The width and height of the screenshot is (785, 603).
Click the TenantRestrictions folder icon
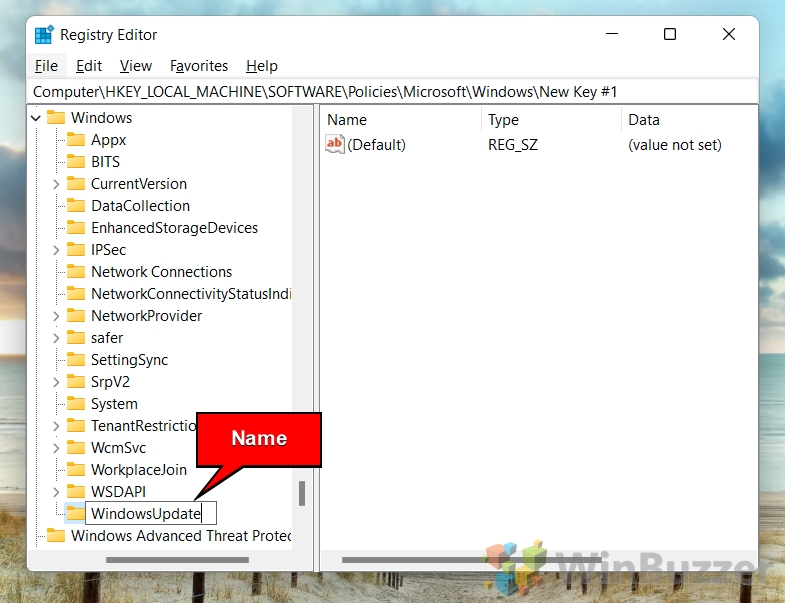pyautogui.click(x=76, y=426)
